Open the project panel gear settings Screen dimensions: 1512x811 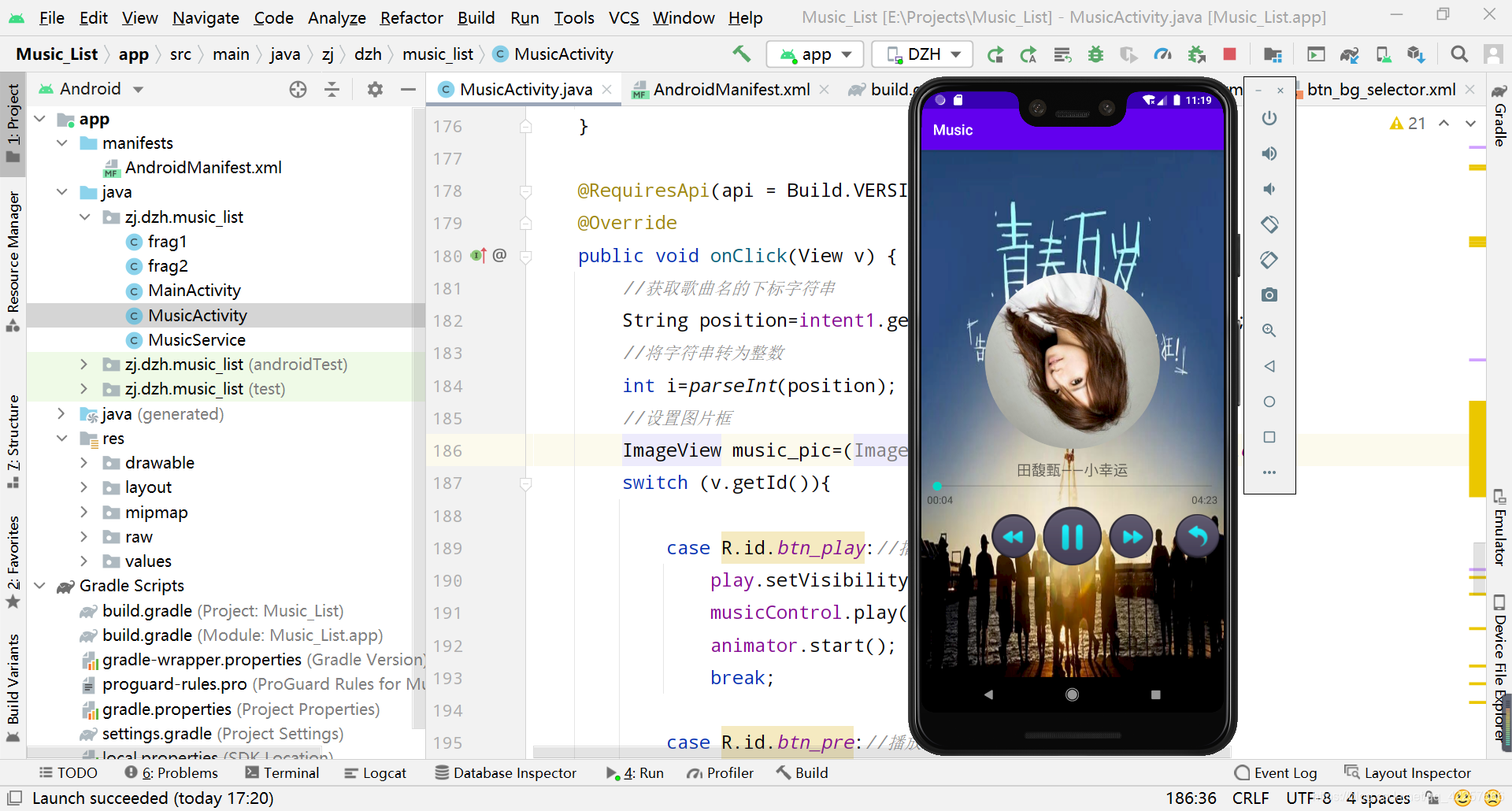tap(375, 89)
